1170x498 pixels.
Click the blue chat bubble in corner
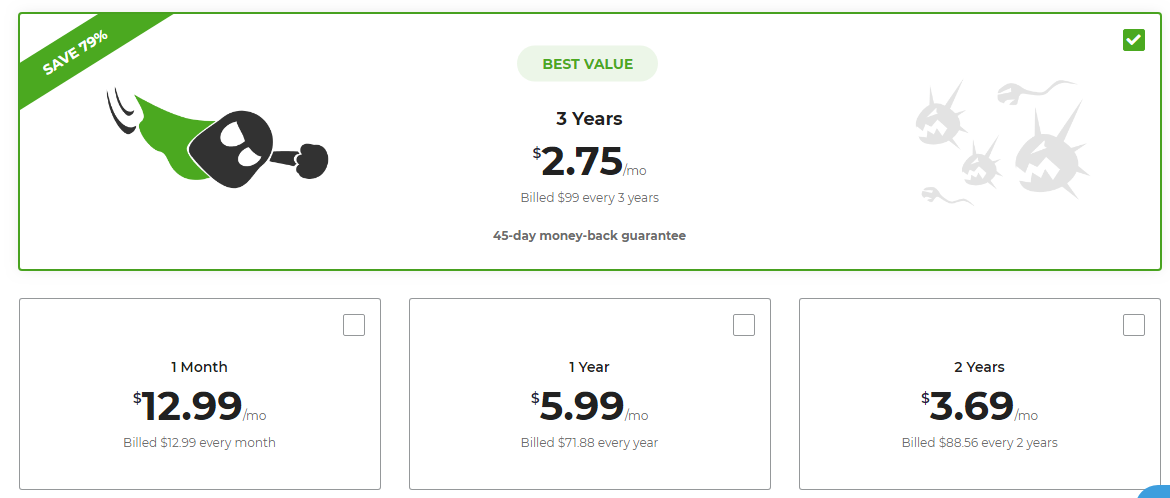pos(1157,489)
